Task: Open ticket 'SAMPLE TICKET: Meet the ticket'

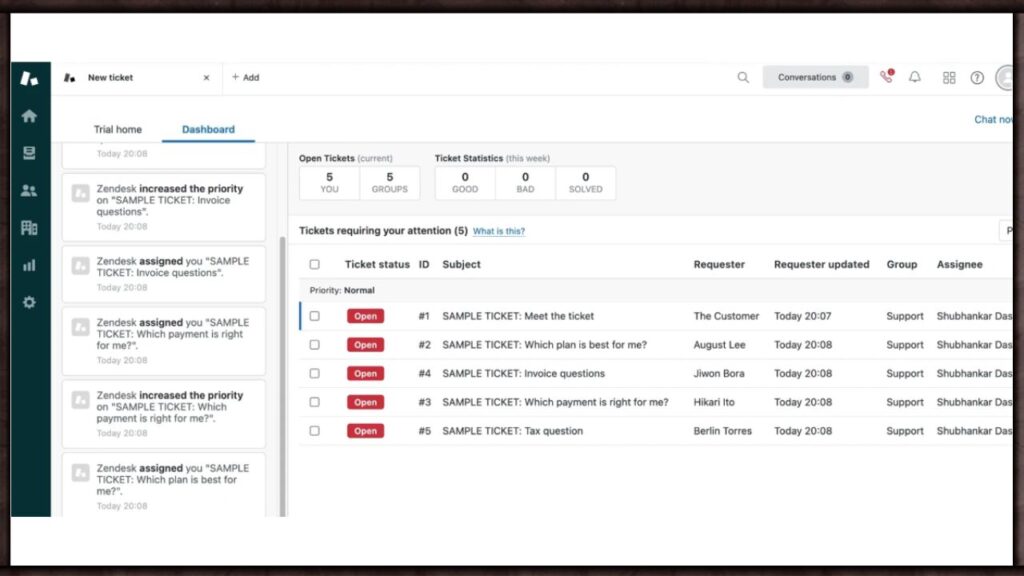Action: point(518,316)
